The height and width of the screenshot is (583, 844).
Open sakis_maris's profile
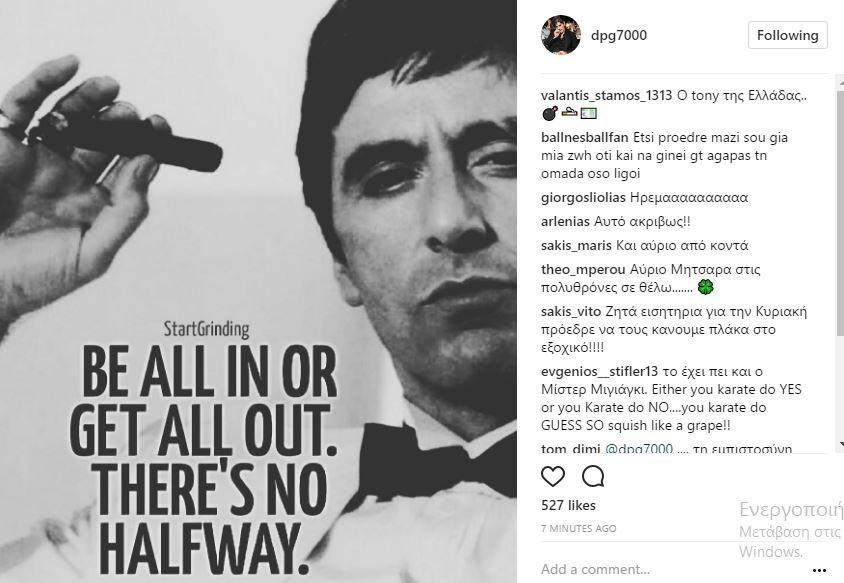pyautogui.click(x=575, y=244)
